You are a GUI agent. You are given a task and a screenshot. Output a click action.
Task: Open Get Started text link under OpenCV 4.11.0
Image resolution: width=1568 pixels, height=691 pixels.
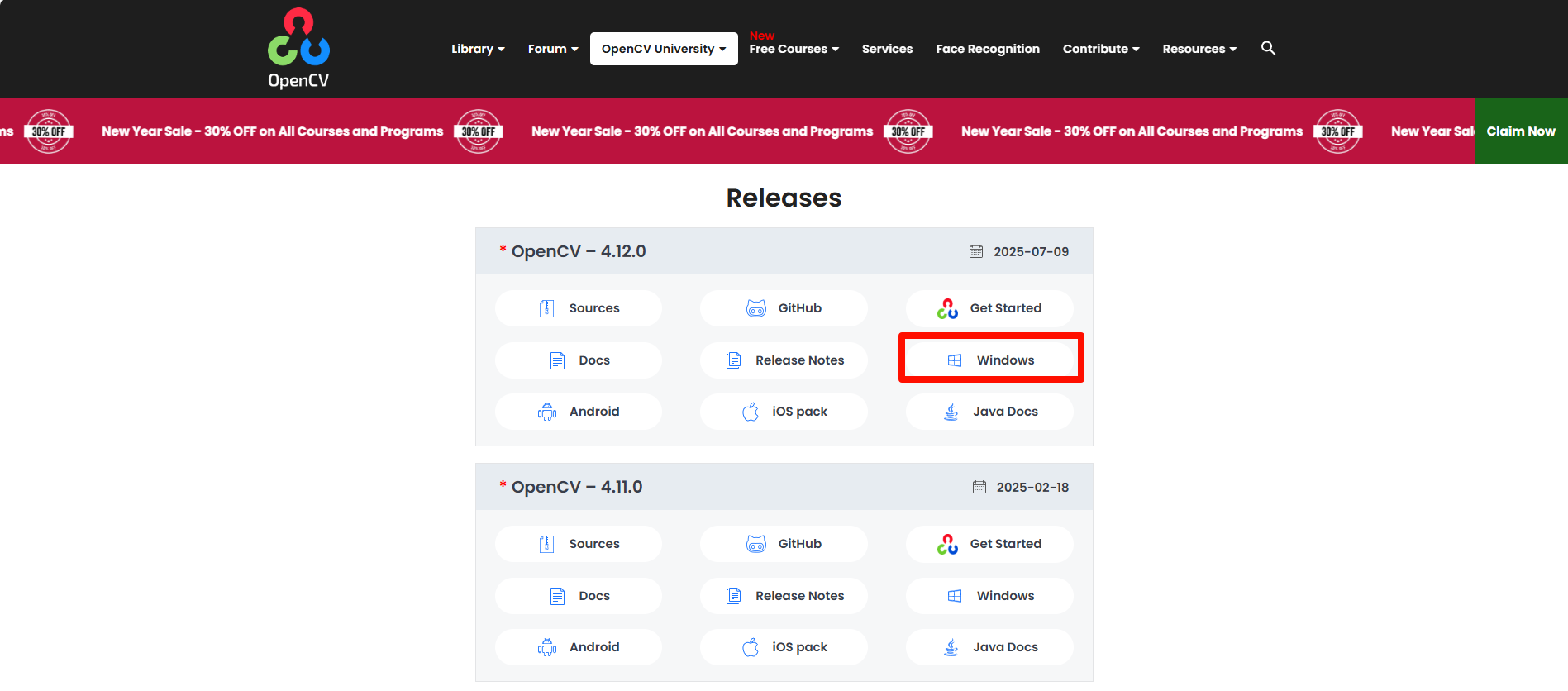point(1006,544)
